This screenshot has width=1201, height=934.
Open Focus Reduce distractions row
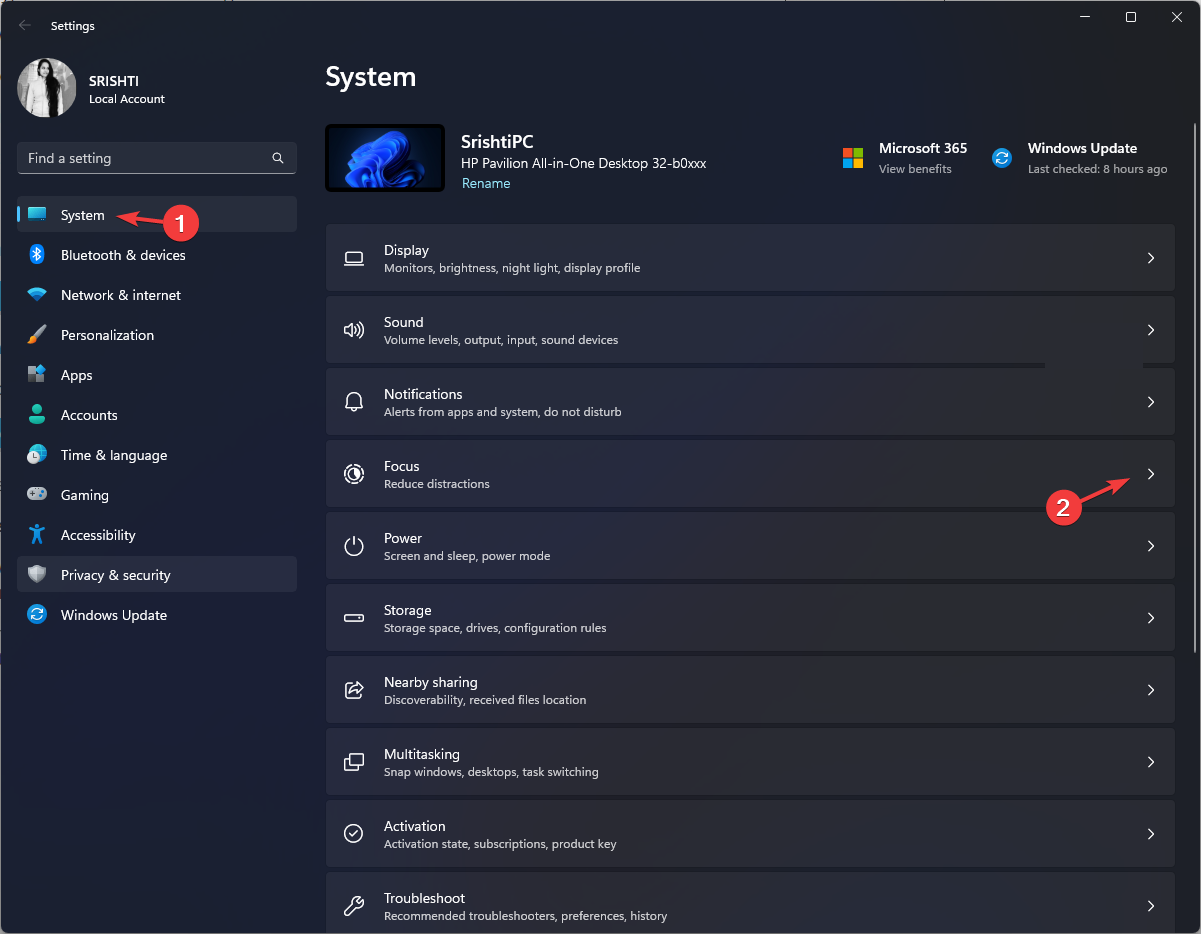point(750,474)
